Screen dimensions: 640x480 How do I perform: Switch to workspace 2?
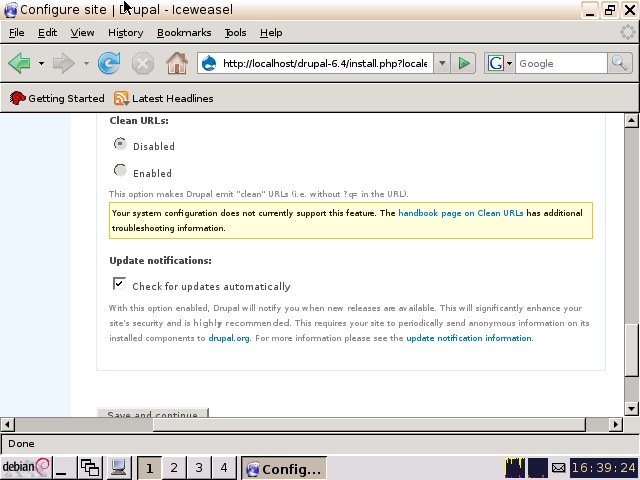click(x=174, y=468)
